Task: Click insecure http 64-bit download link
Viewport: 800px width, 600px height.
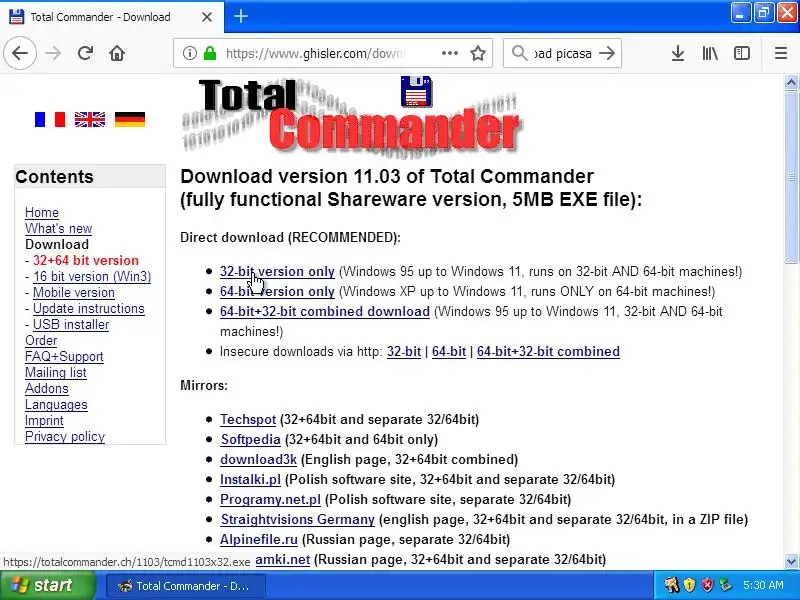Action: pyautogui.click(x=449, y=352)
